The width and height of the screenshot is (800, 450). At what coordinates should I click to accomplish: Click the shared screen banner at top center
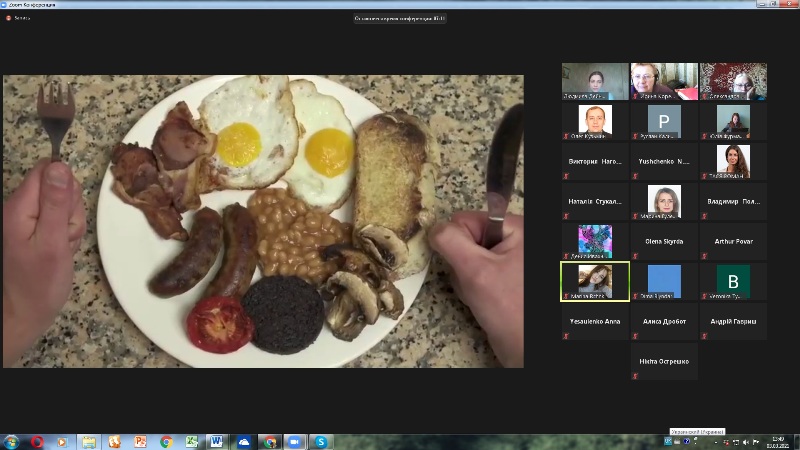tap(400, 18)
